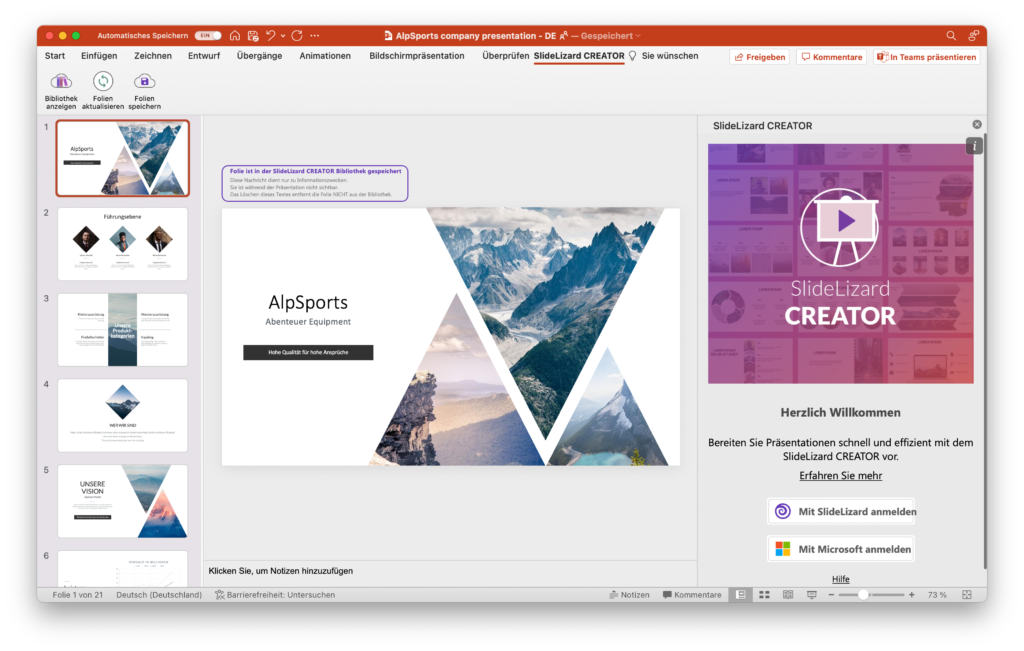Click the Sie wünschen search field

(x=670, y=56)
